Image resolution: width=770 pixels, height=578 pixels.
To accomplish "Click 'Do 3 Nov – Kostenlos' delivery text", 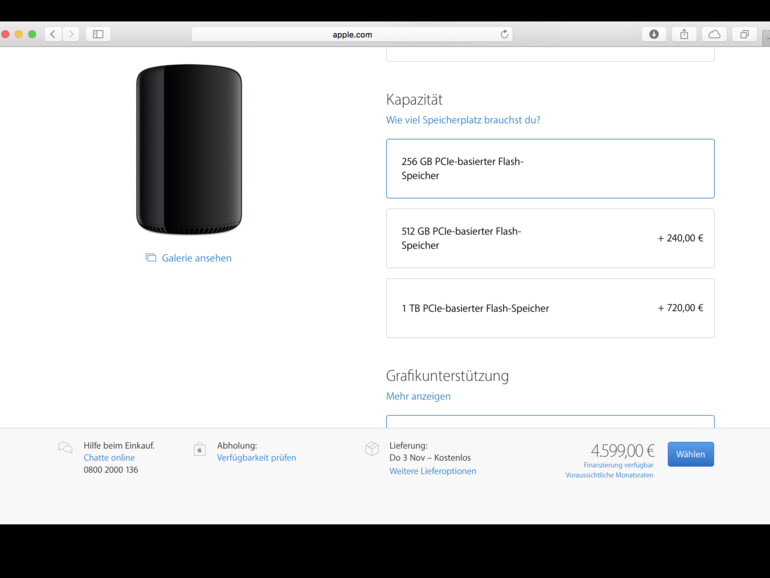I will coord(430,458).
